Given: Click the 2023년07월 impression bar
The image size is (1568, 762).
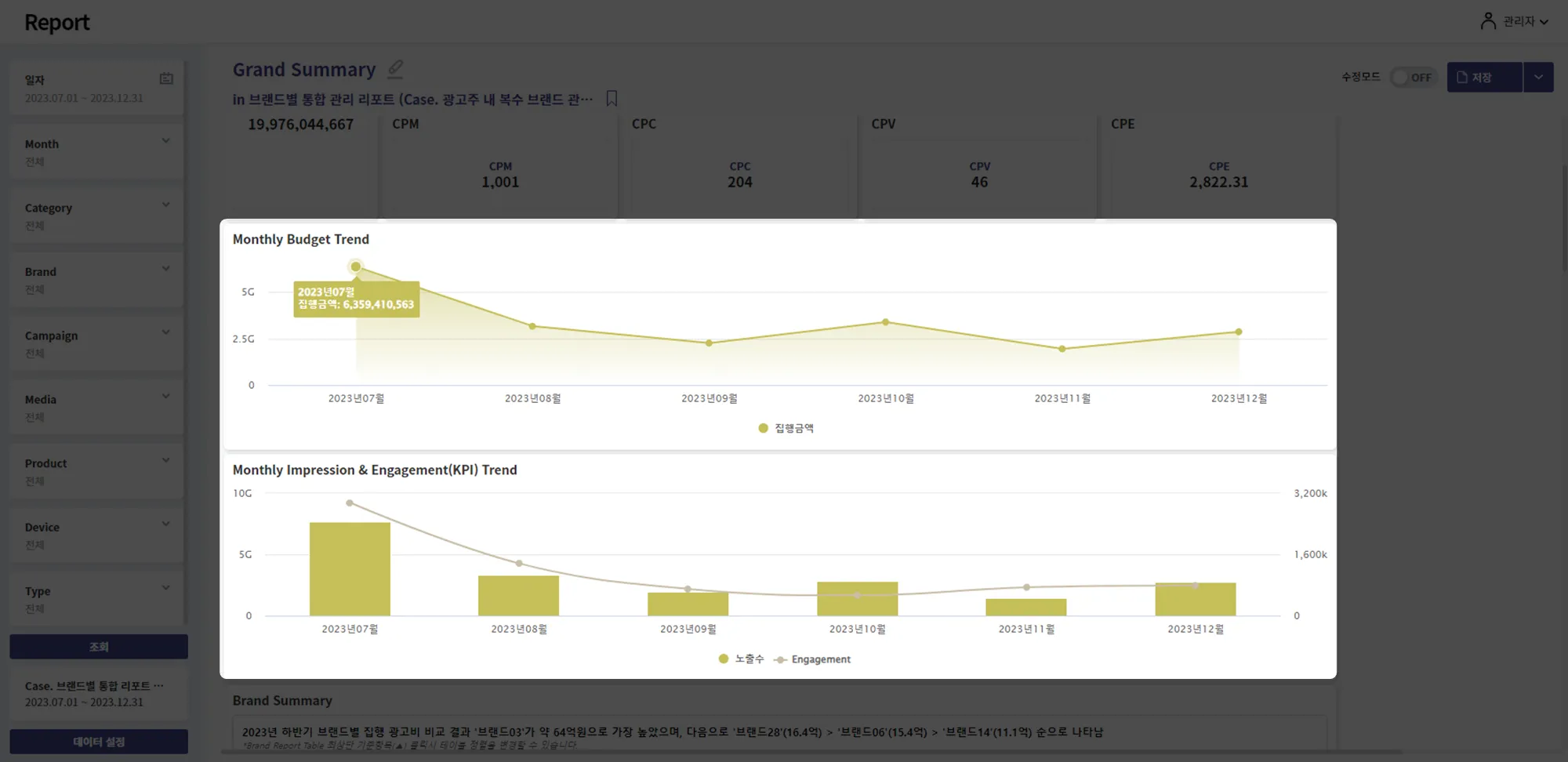Looking at the screenshot, I should click(350, 569).
